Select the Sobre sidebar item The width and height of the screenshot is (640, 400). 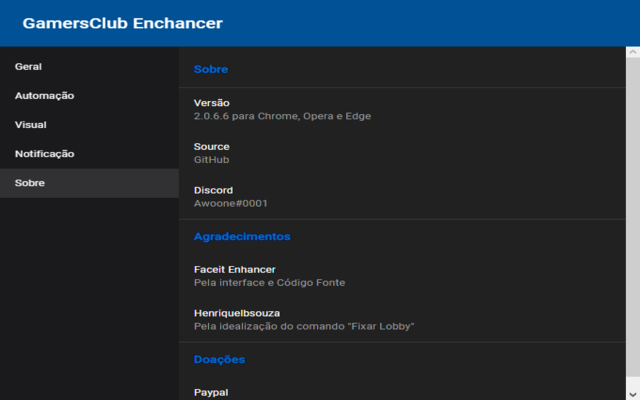pyautogui.click(x=89, y=183)
